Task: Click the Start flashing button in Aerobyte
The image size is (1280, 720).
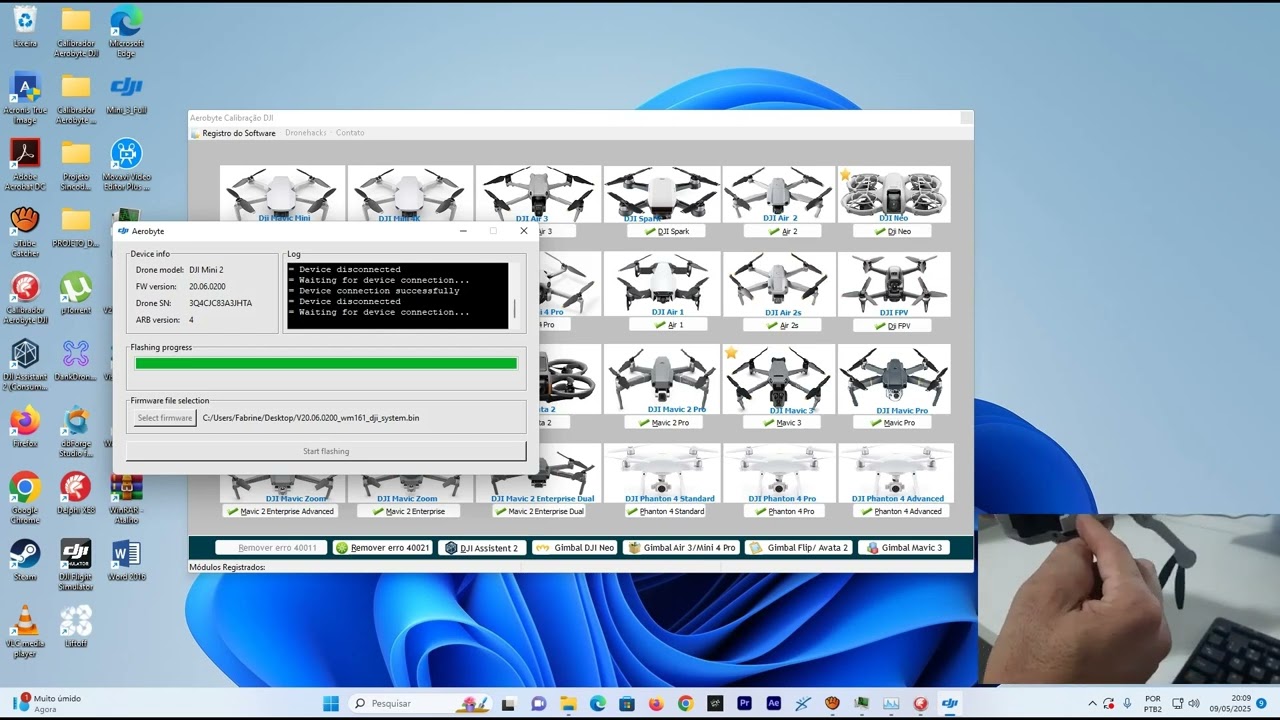Action: 326,451
